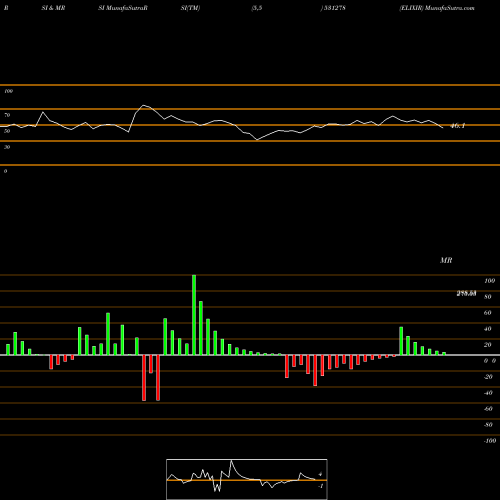
Task: Click the RSI axis label 30
Action: pos(7,147)
